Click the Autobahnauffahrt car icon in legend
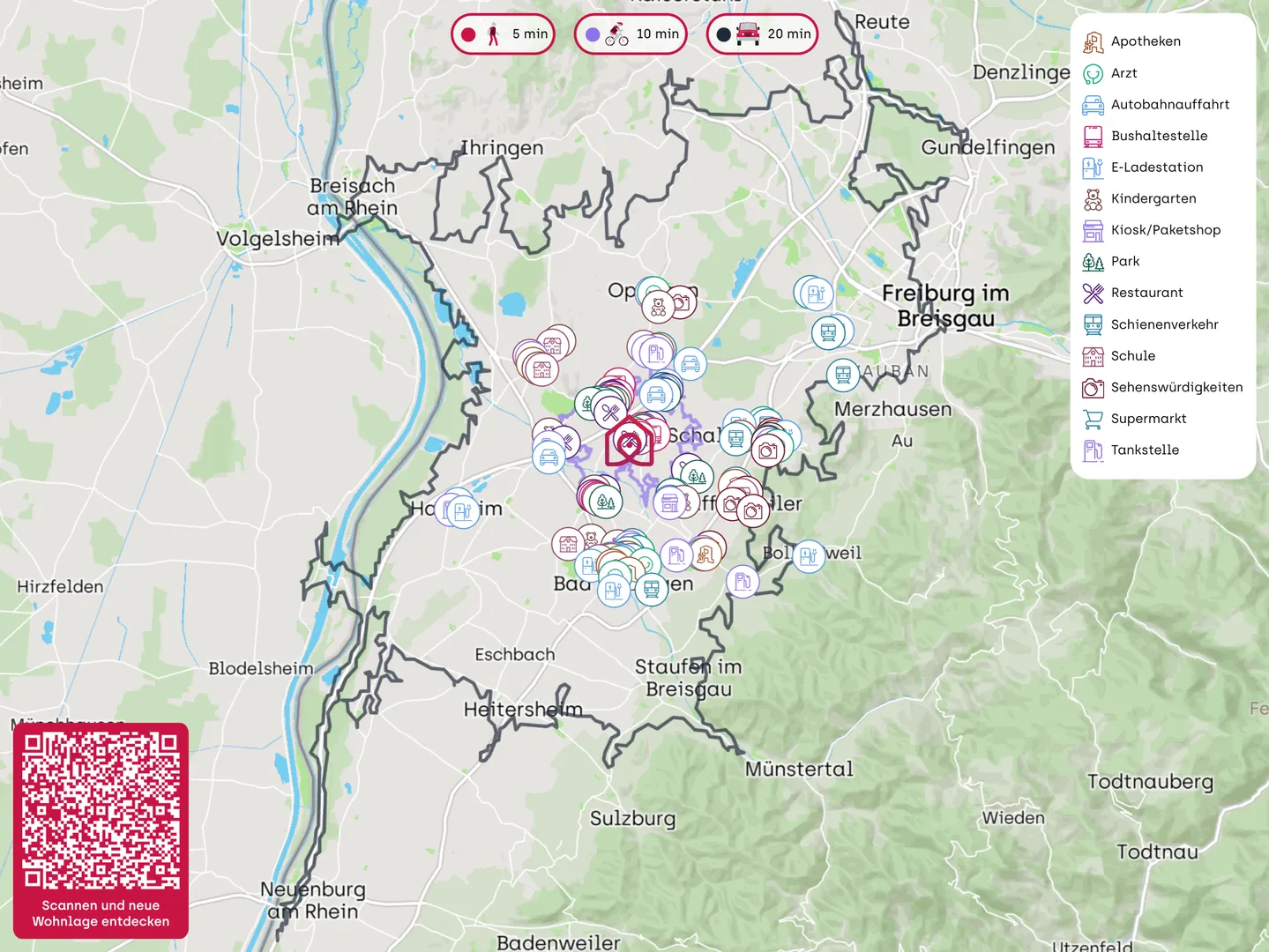 (x=1093, y=105)
